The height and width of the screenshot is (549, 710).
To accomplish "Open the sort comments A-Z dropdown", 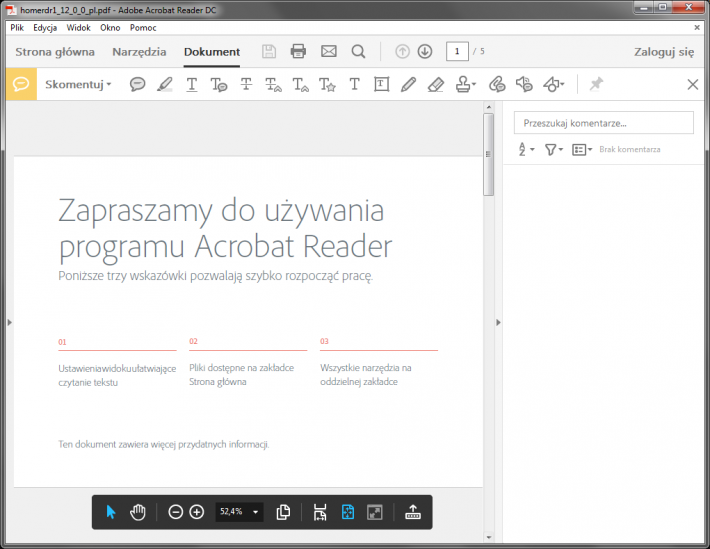I will point(526,149).
